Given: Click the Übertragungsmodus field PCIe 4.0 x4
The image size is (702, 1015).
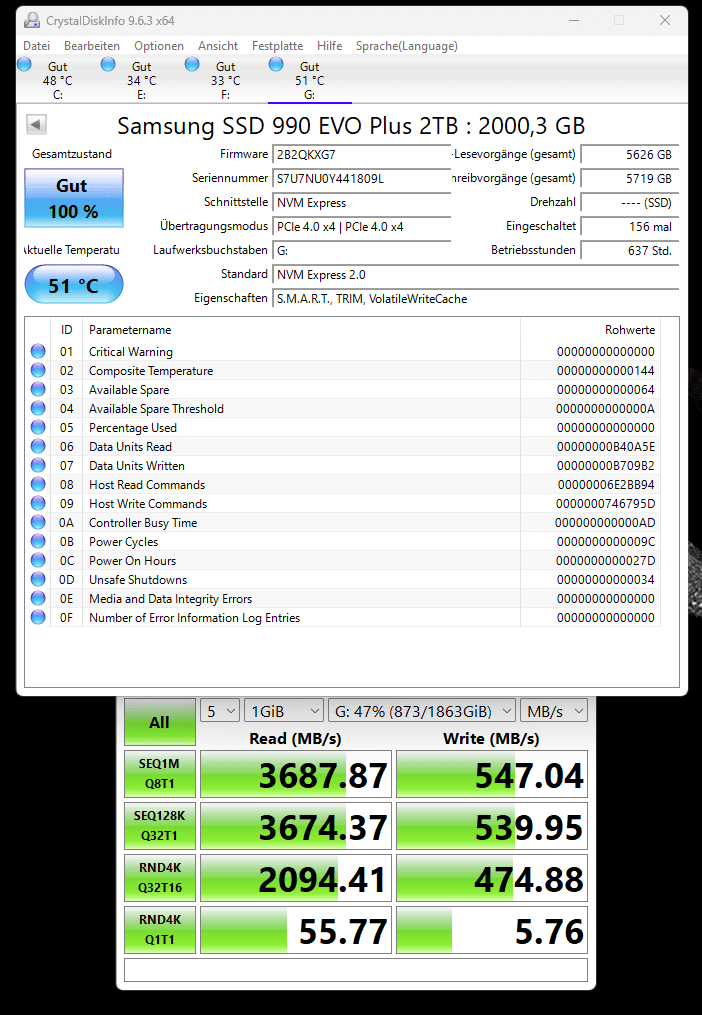Looking at the screenshot, I should tap(361, 227).
